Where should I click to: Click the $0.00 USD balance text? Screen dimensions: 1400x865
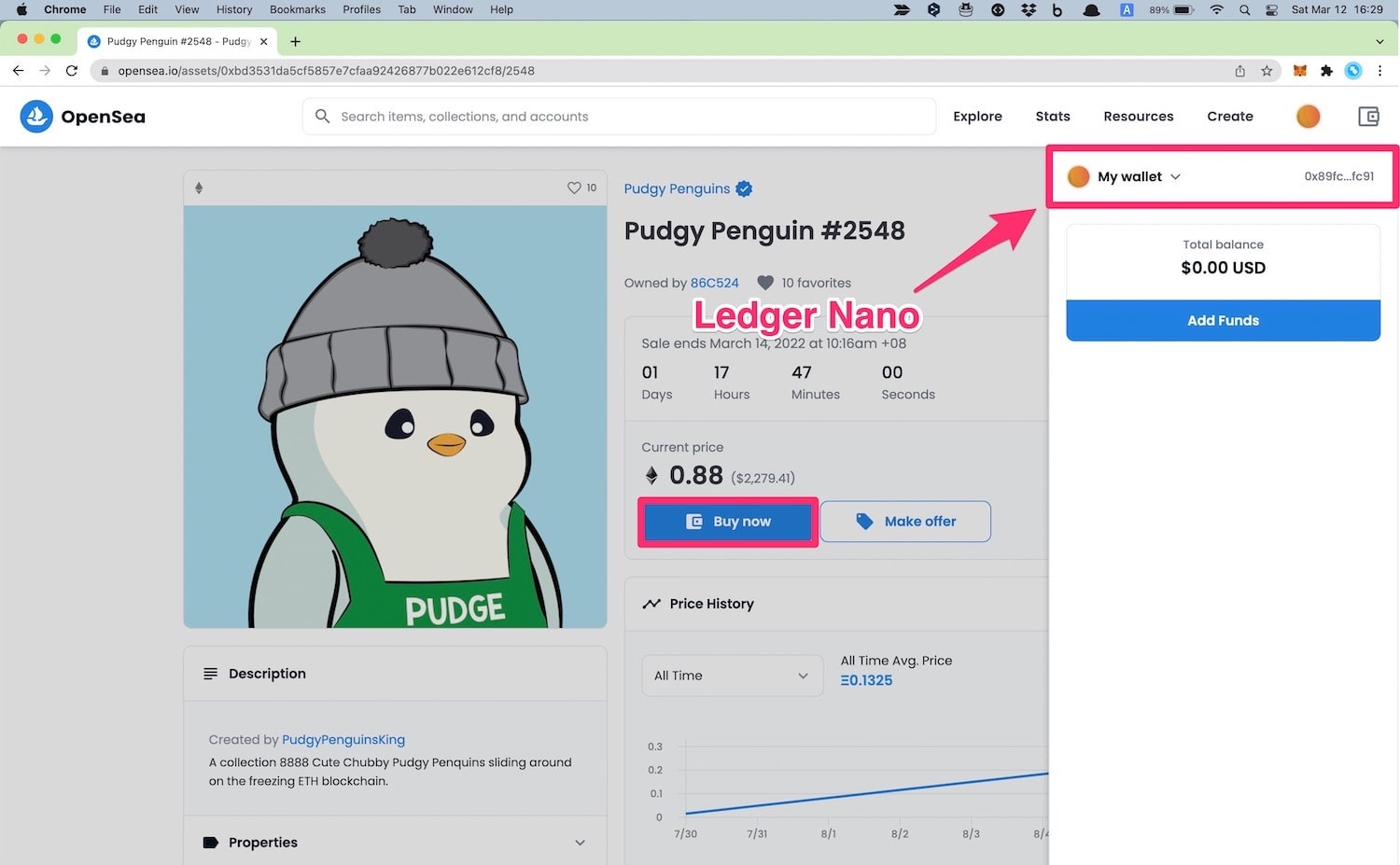coord(1223,268)
